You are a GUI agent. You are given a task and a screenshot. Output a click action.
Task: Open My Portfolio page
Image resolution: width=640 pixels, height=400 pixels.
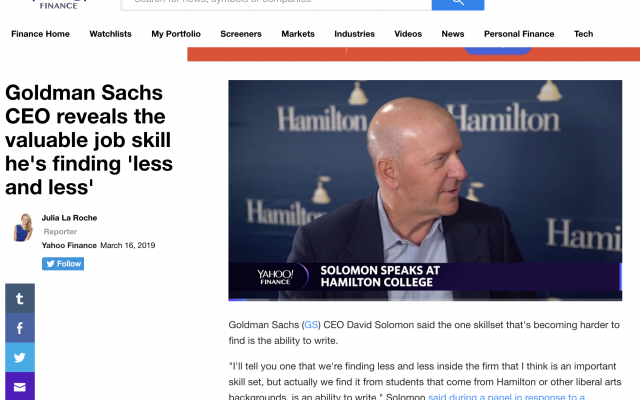click(x=175, y=34)
